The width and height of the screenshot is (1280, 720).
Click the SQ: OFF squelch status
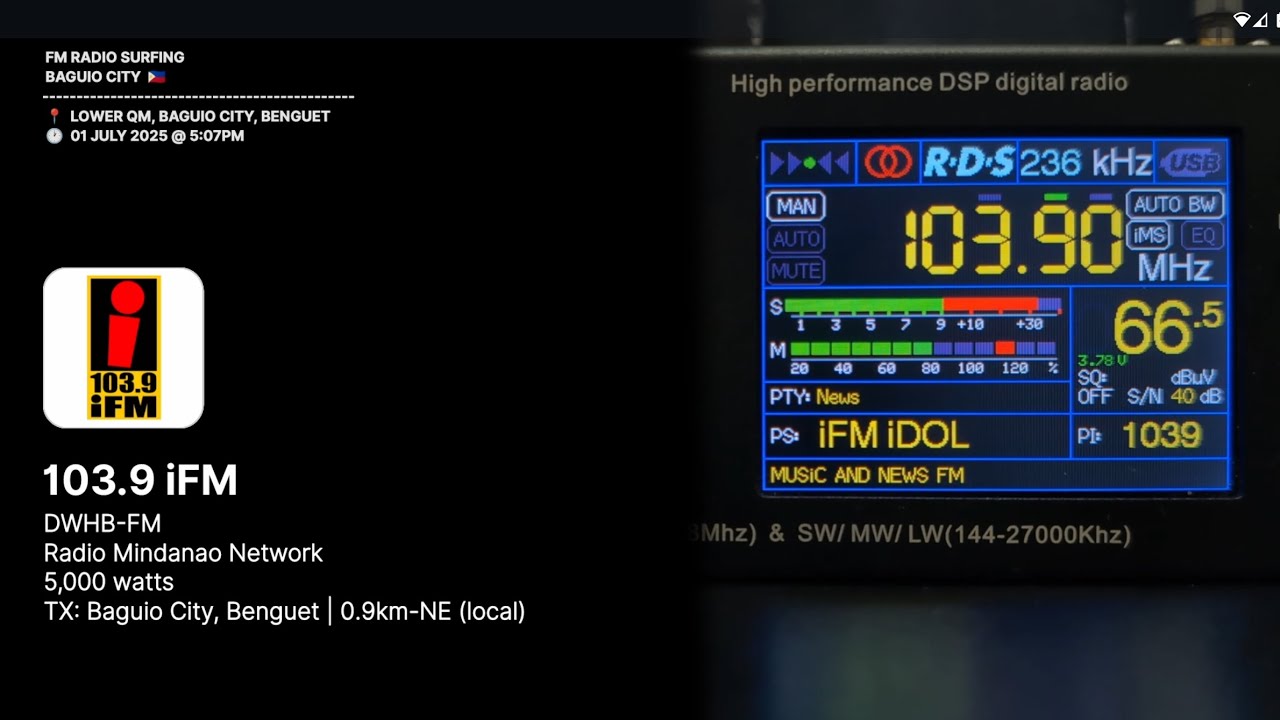pos(1095,387)
